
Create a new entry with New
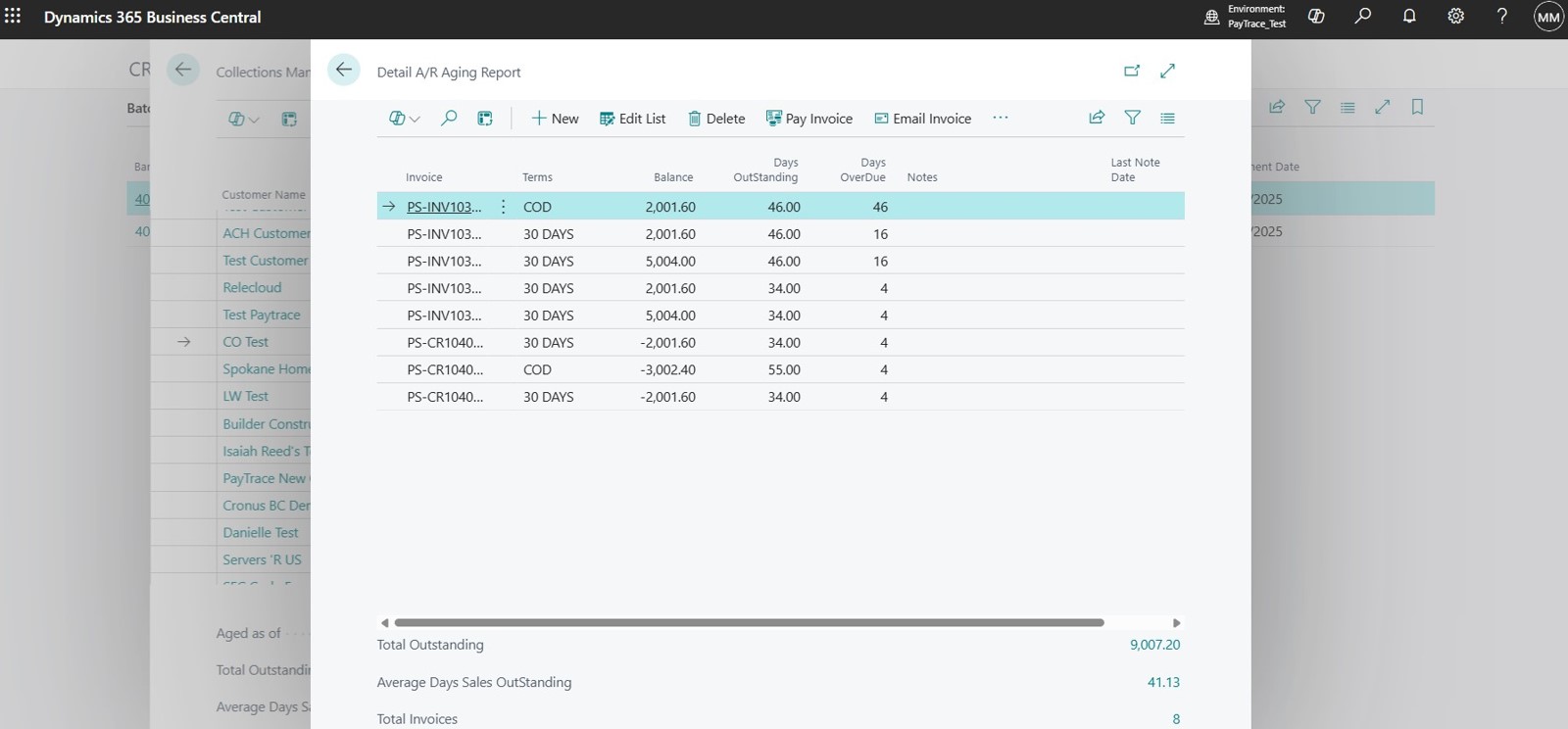[x=555, y=119]
